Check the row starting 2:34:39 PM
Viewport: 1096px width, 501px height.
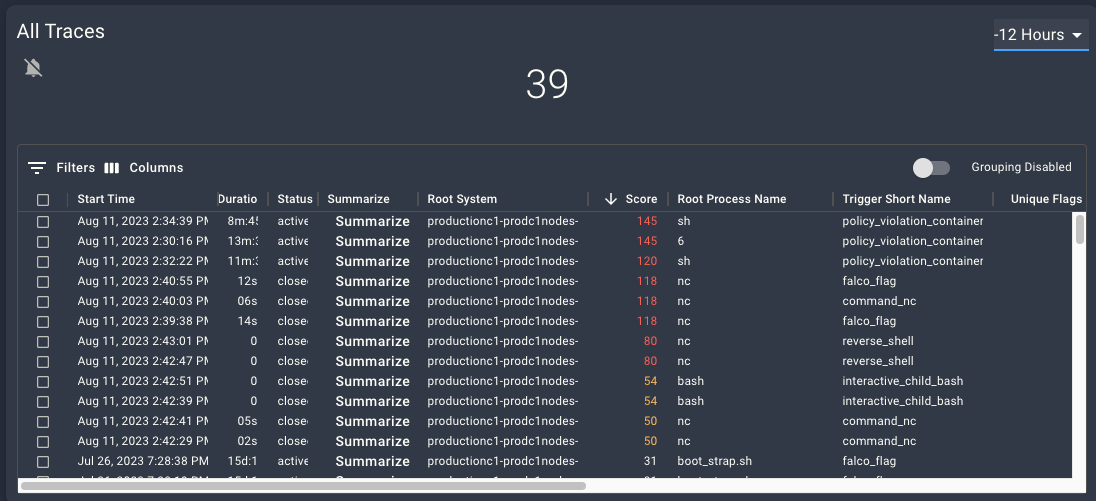[x=43, y=222]
